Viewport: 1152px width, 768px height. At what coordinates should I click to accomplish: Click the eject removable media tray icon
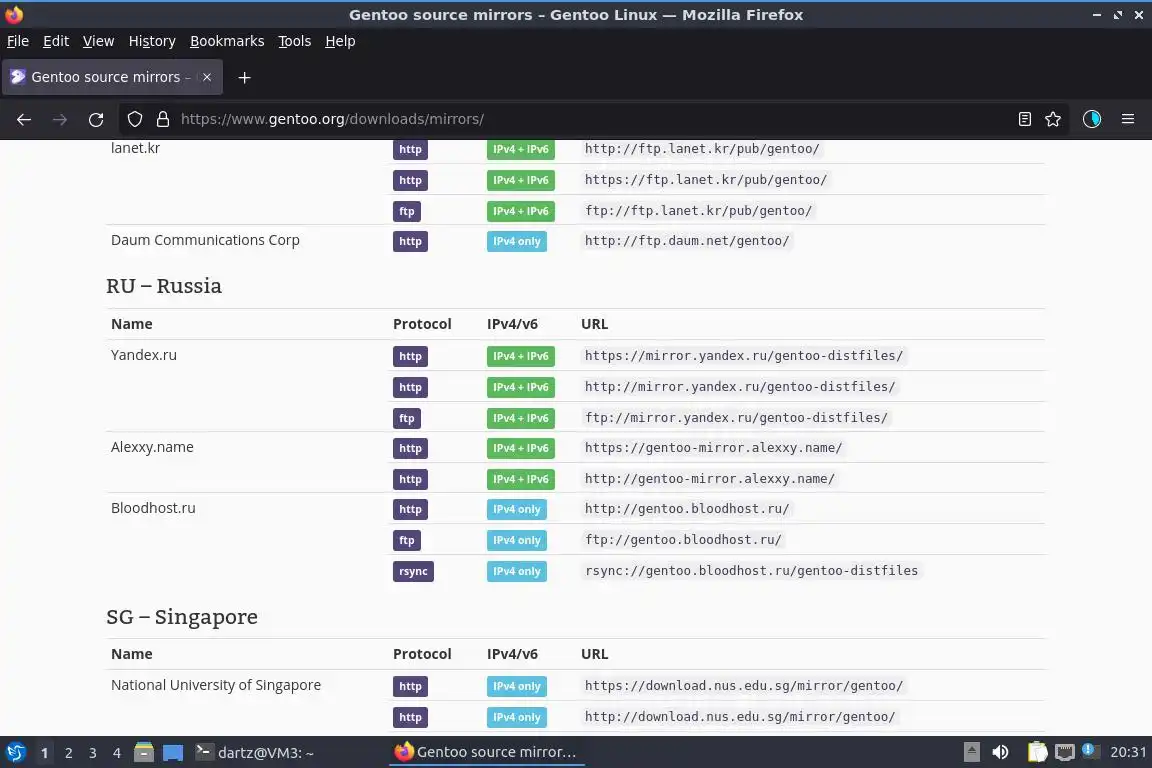coord(971,753)
